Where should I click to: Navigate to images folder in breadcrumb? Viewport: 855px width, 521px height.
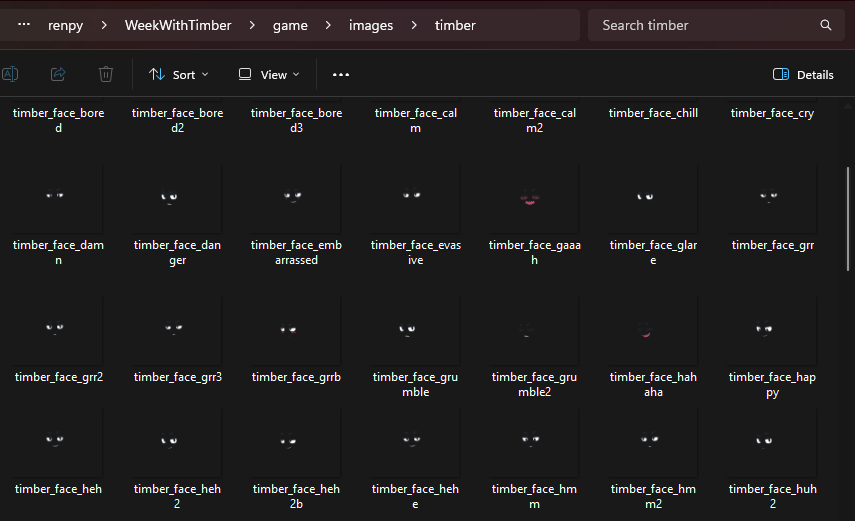click(x=371, y=25)
